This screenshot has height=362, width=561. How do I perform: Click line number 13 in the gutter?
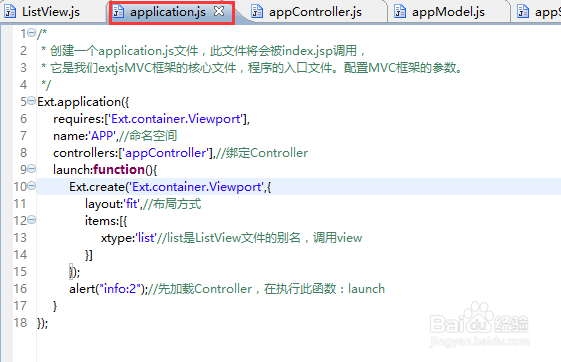pos(20,238)
